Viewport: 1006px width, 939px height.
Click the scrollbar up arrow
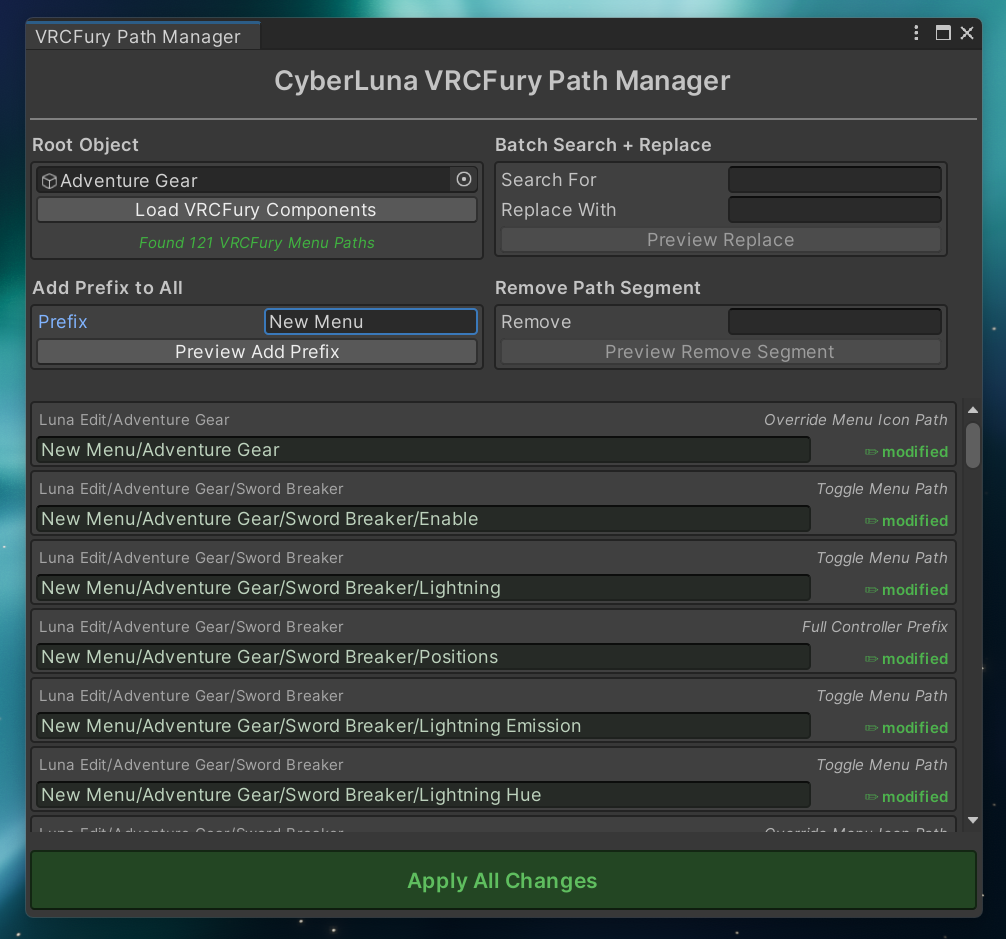coord(973,410)
